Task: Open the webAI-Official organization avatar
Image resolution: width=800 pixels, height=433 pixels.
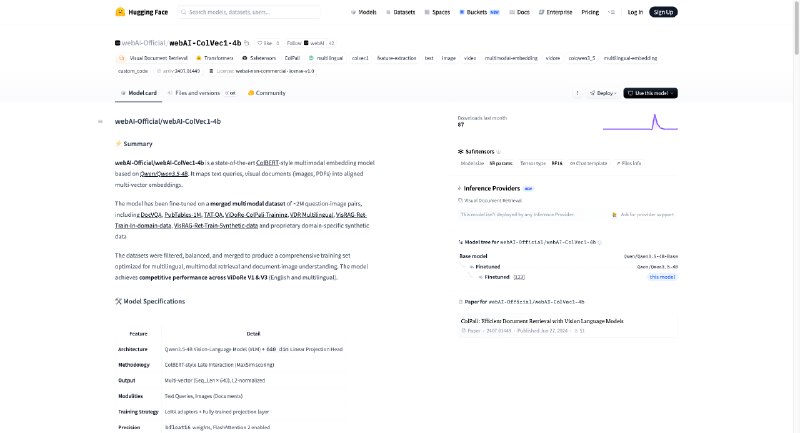Action: tap(117, 43)
